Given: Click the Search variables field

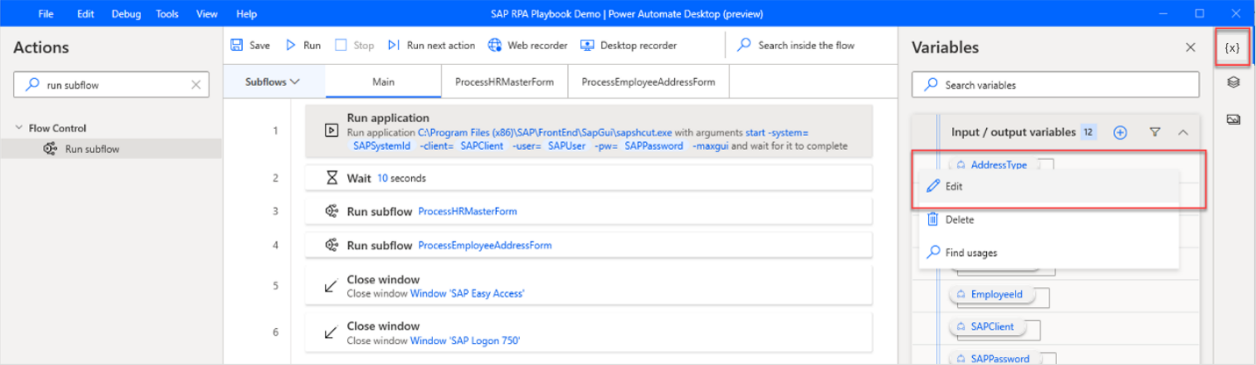Looking at the screenshot, I should [1055, 85].
